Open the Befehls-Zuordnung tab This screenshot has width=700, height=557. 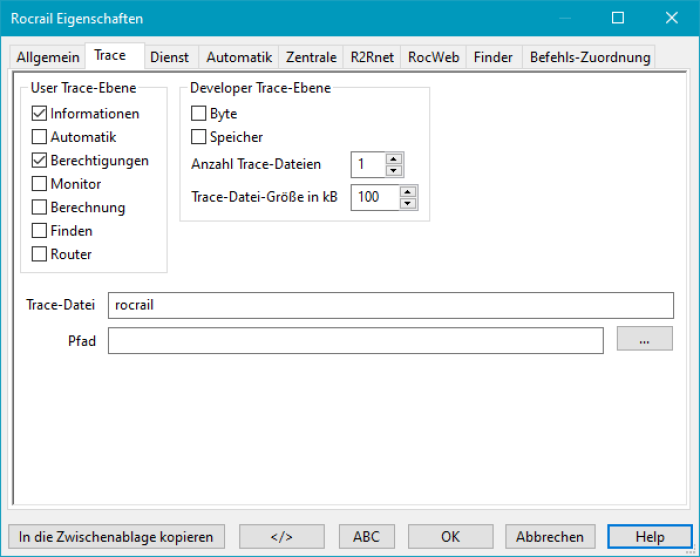[x=590, y=57]
